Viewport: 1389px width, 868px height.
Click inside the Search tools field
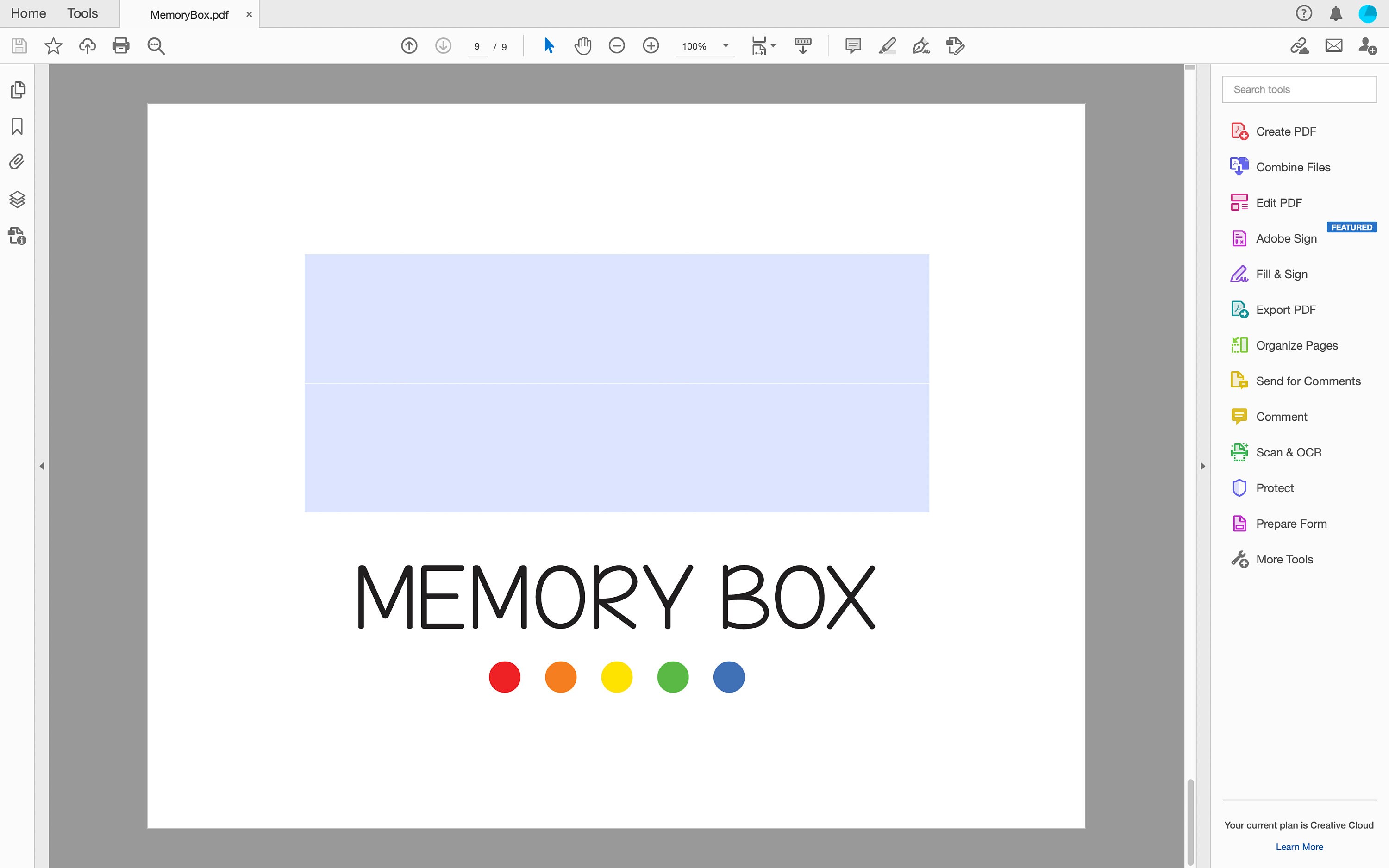1298,89
